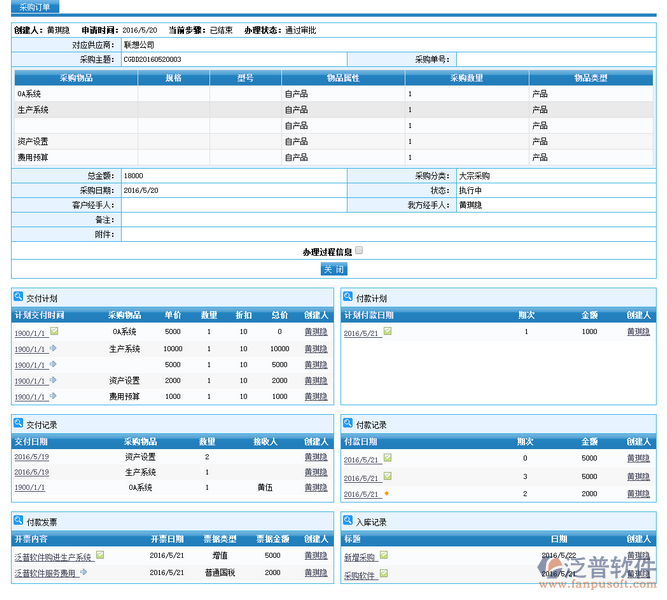The width and height of the screenshot is (667, 600).
Task: Click arrow icon beside 泛普软件服务费用 invoice
Action: 84,572
